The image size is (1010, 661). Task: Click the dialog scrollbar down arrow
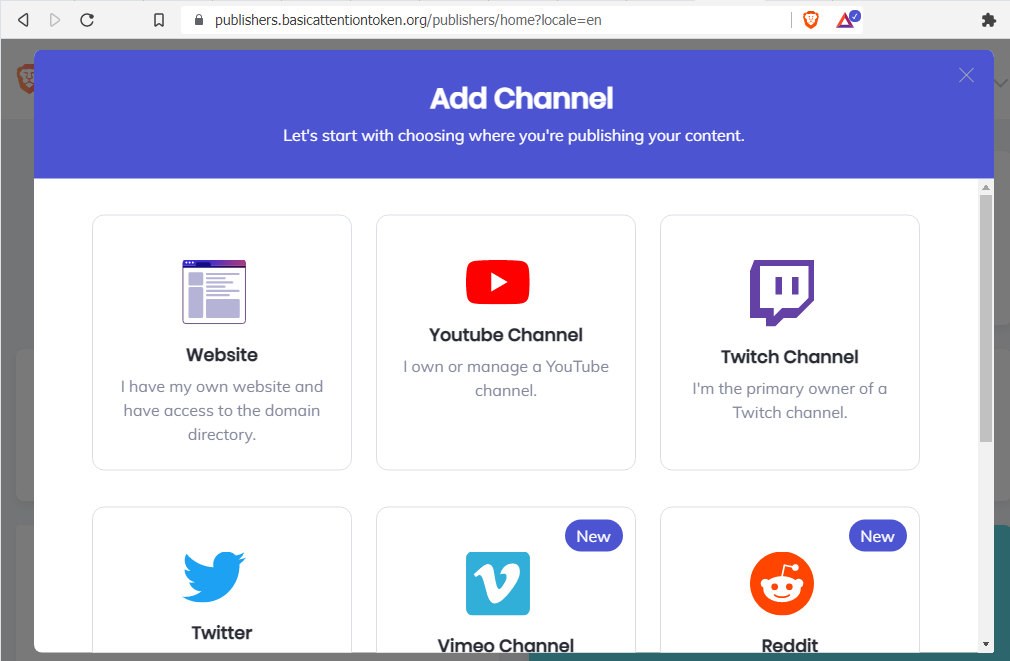[986, 644]
